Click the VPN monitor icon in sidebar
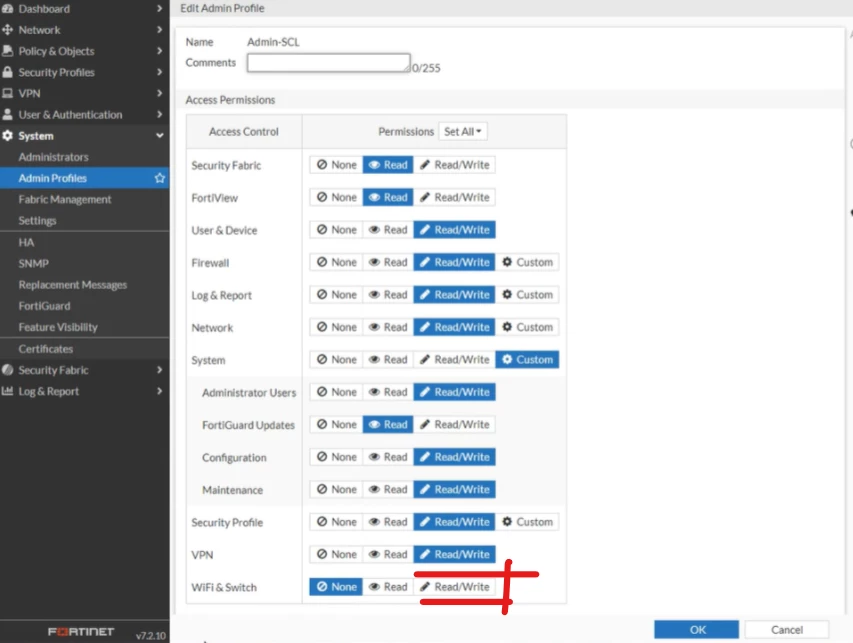Screen dimensions: 853x643 click(x=8, y=94)
